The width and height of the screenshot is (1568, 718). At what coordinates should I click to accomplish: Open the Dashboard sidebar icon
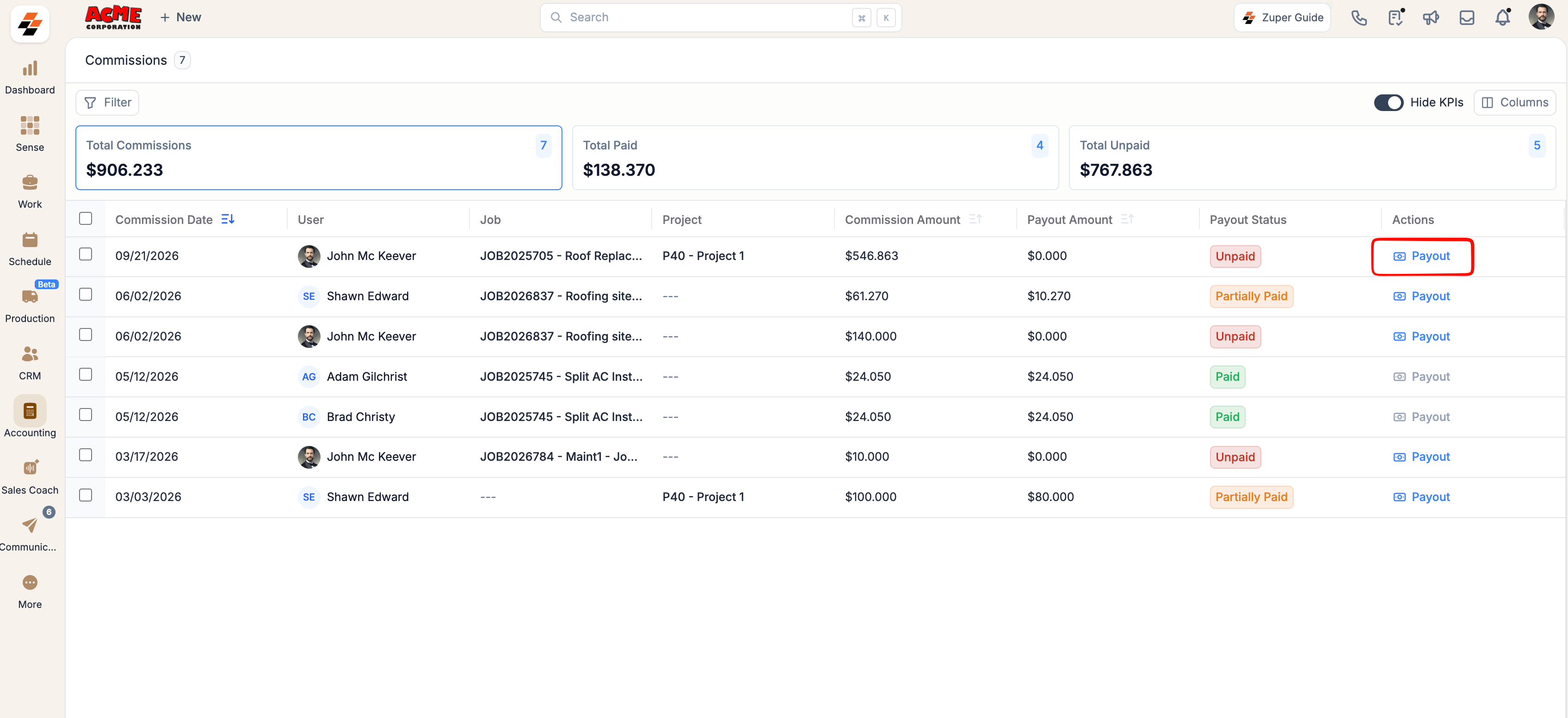pos(30,68)
